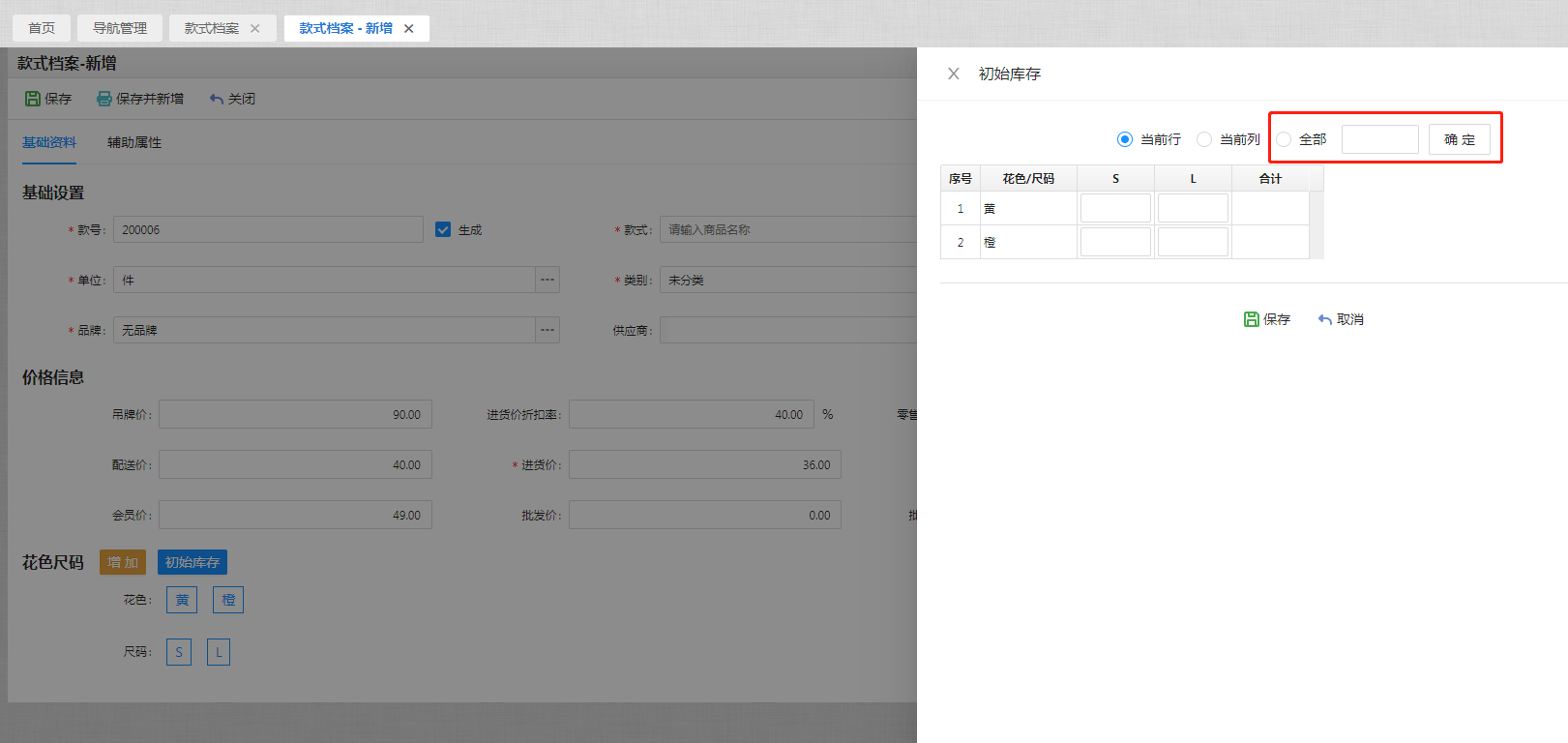
Task: Close the 款式档案 tab with its X
Action: (x=255, y=28)
